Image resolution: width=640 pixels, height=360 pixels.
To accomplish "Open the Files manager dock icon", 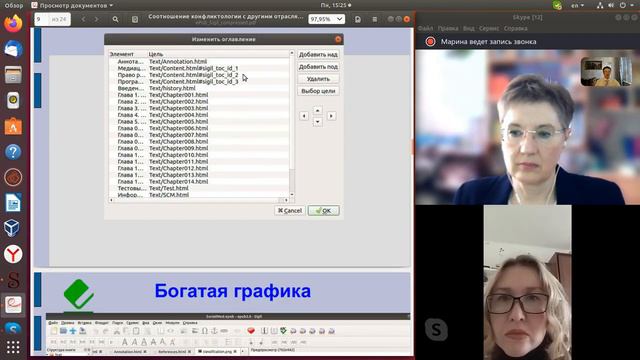I will (13, 75).
